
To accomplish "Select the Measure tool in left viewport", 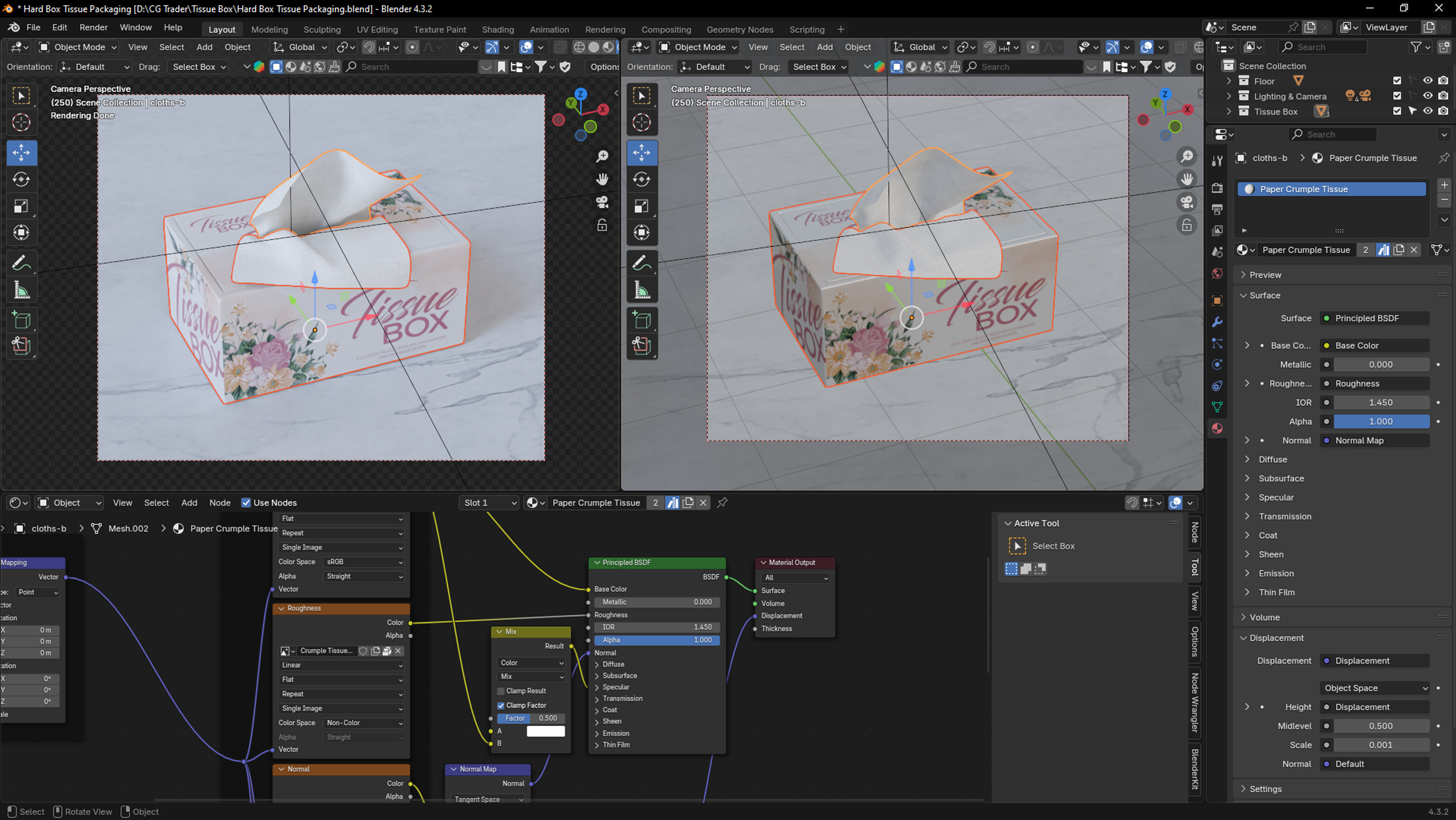I will click(21, 290).
